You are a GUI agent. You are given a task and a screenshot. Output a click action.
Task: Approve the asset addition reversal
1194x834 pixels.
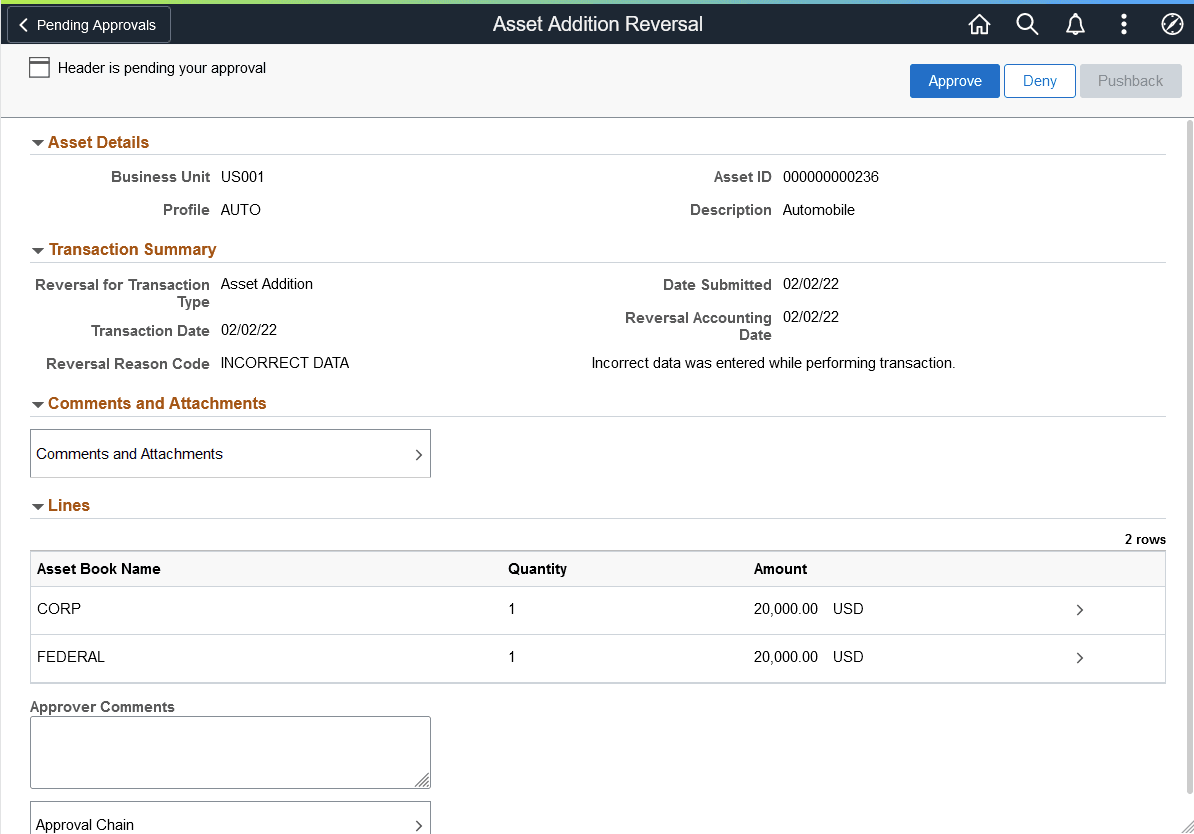(x=954, y=81)
